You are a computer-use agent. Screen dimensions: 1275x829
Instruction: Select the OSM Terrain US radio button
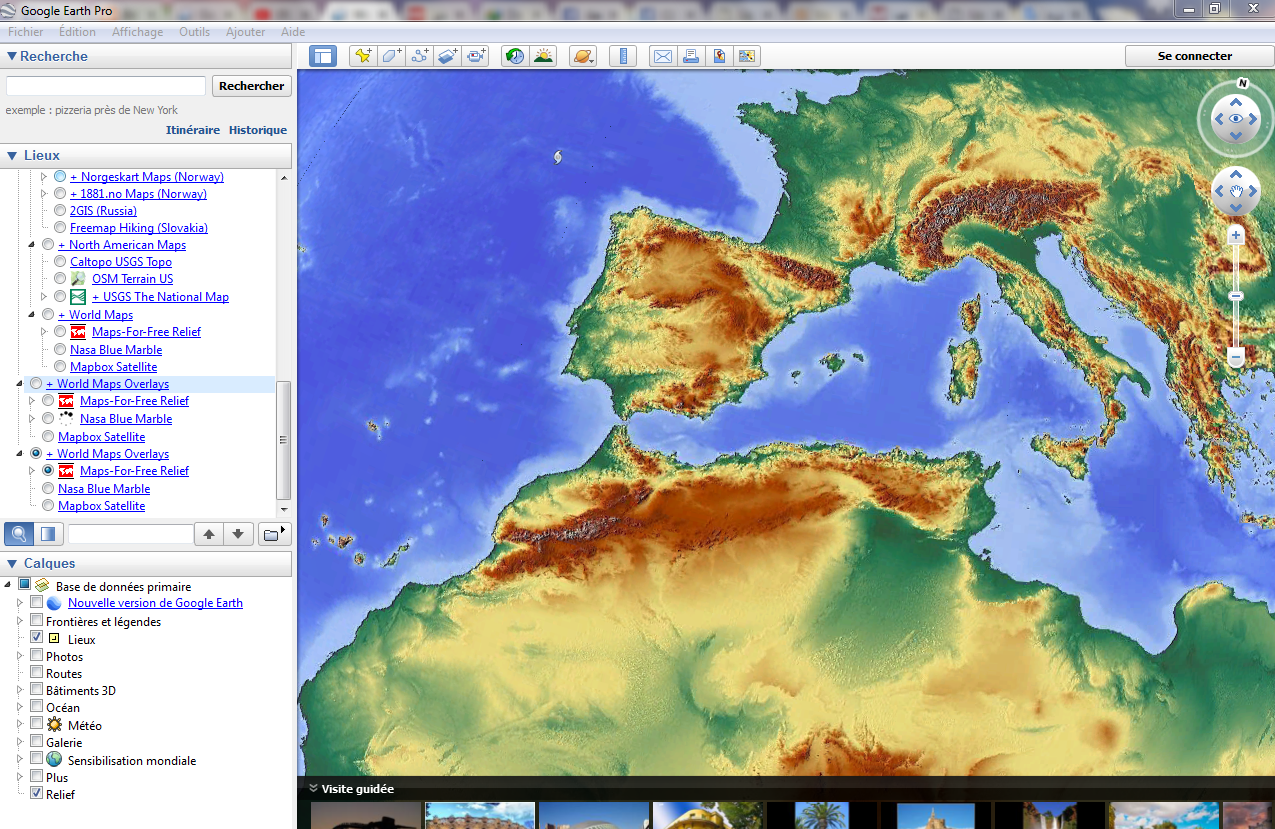[x=60, y=279]
